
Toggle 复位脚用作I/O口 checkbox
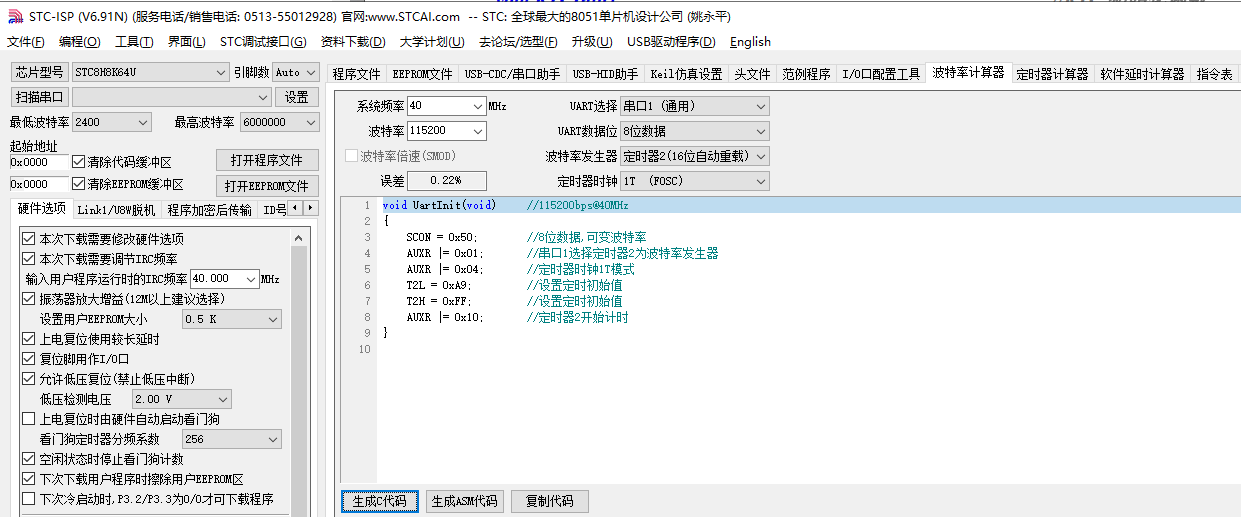(x=28, y=359)
